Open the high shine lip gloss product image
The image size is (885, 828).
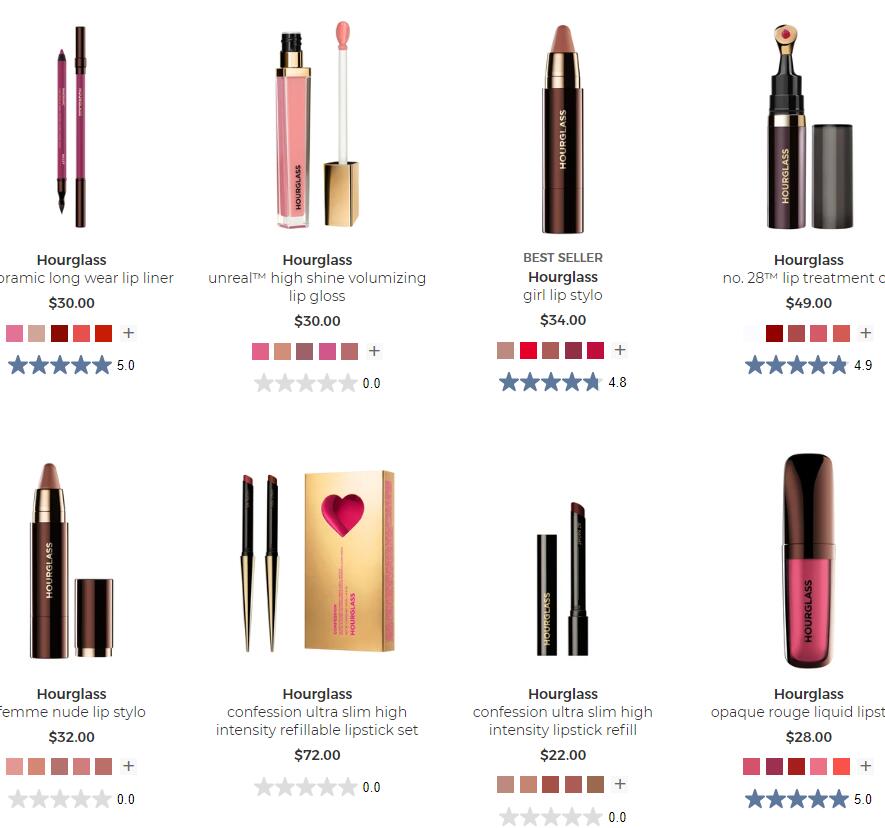pos(317,124)
